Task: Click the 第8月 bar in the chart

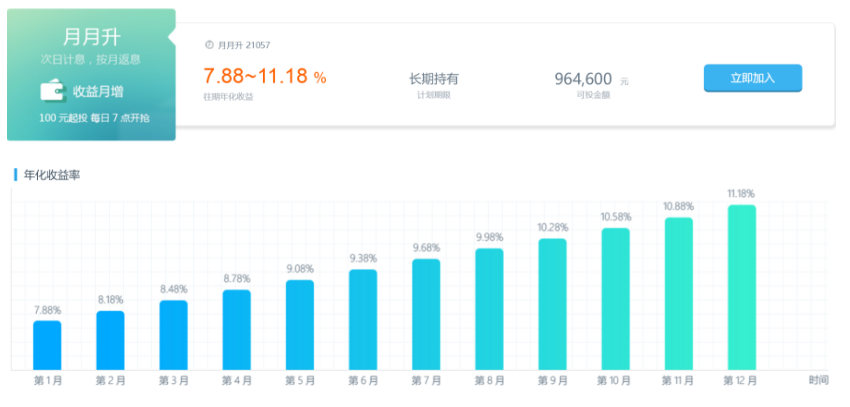Action: click(490, 309)
